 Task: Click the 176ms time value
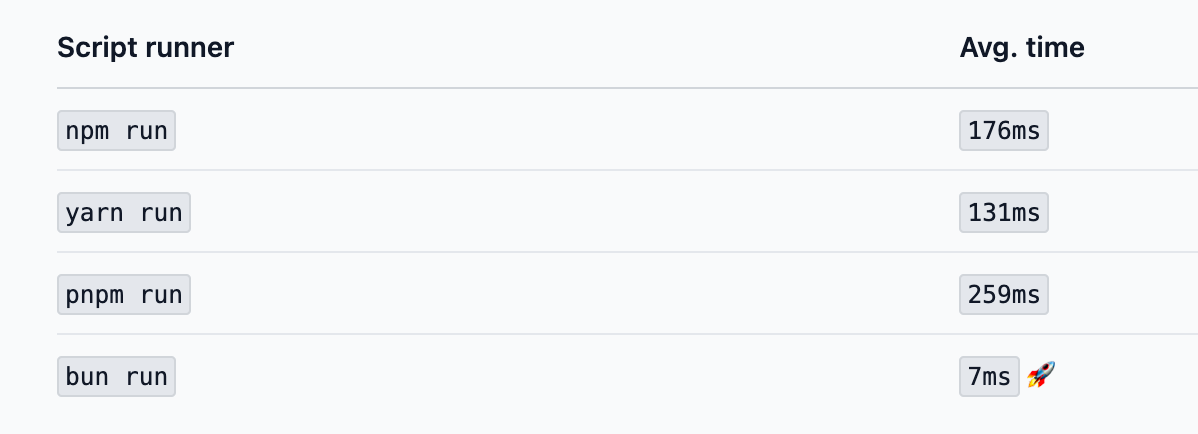click(x=1003, y=131)
